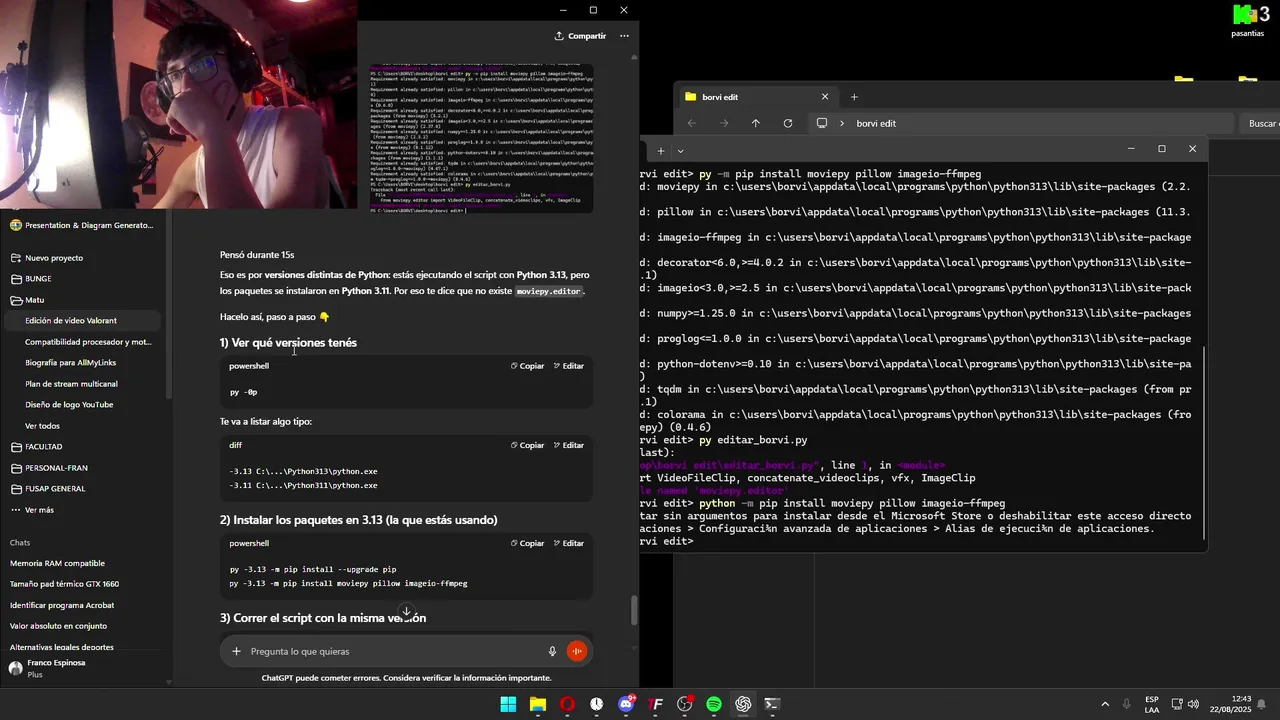Expand Ver más projects in sidebar
The height and width of the screenshot is (720, 1280).
(82, 510)
